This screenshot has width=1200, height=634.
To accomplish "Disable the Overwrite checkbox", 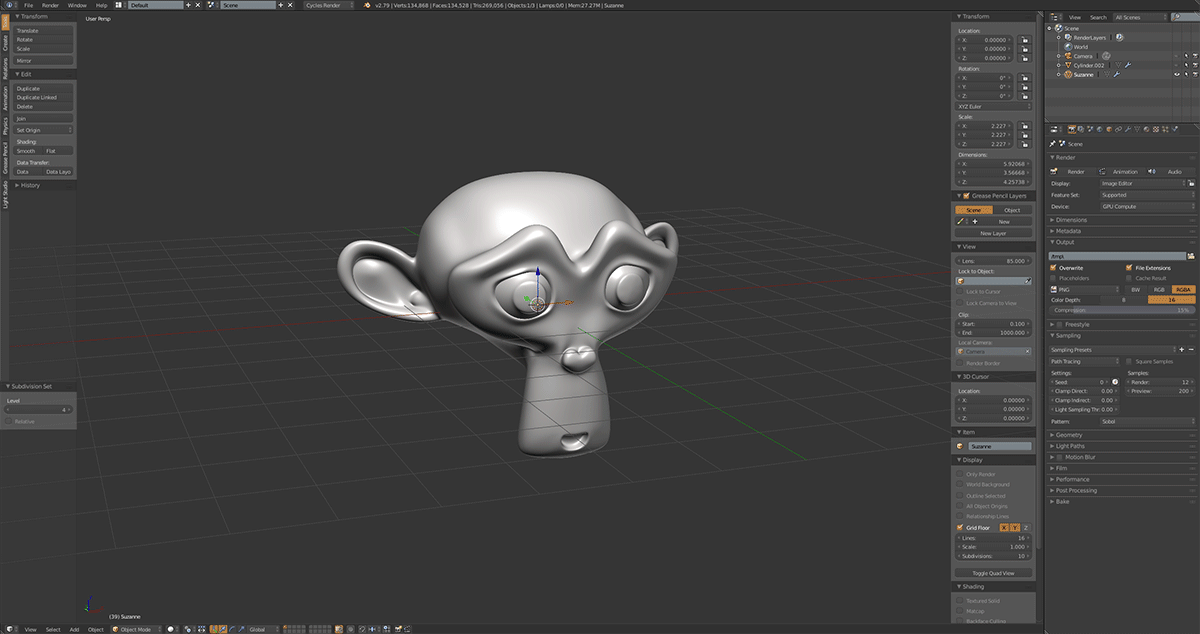I will (x=1053, y=268).
